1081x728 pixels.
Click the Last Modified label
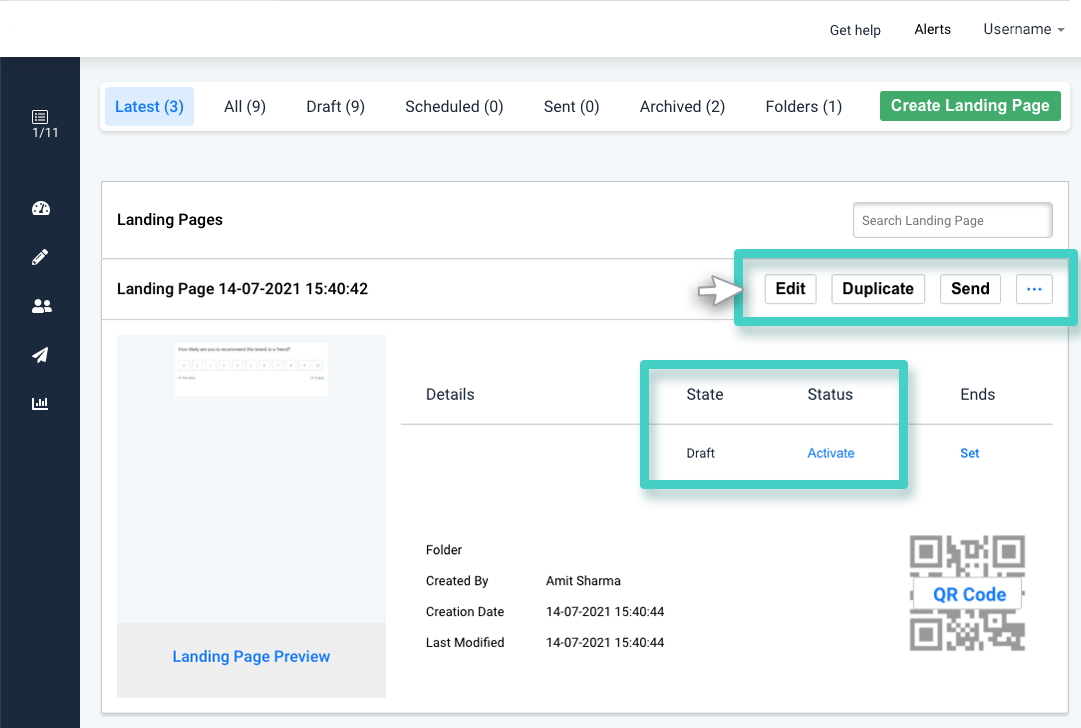pyautogui.click(x=465, y=643)
